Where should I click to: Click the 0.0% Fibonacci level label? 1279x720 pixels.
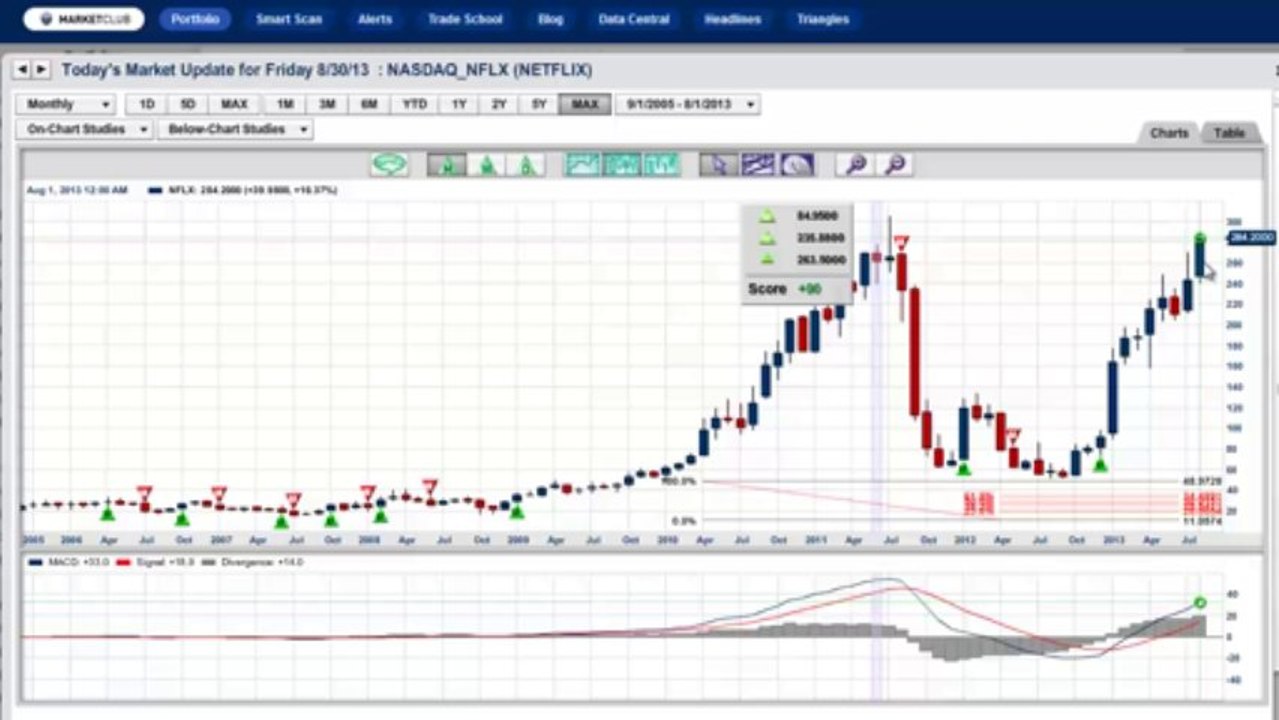[684, 521]
